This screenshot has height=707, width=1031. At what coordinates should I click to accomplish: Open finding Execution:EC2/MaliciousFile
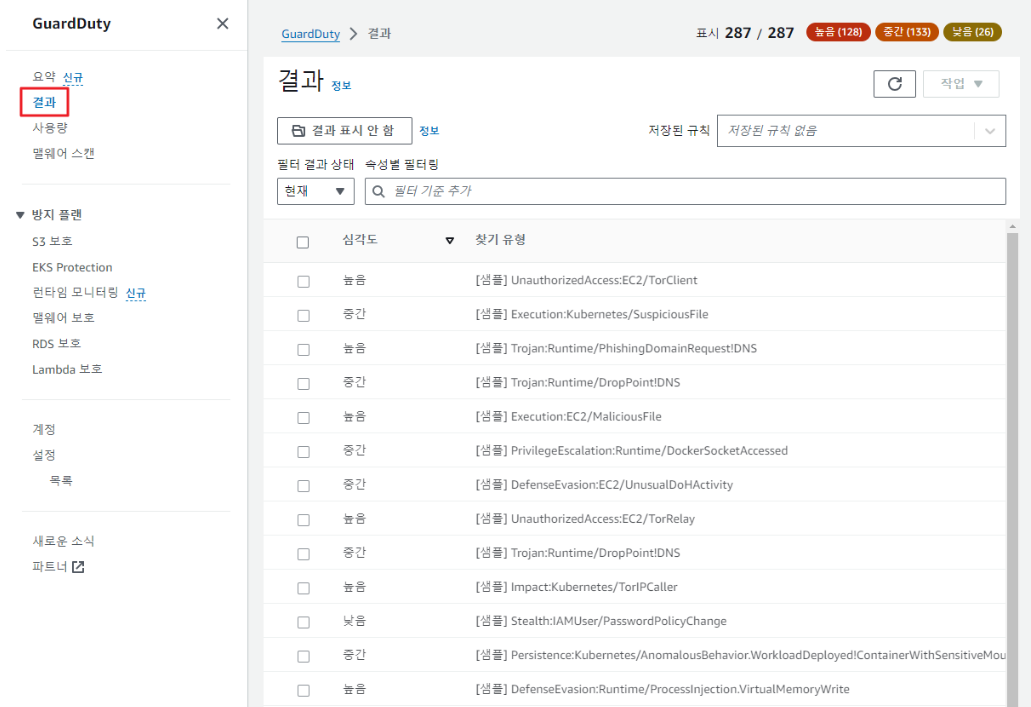(568, 417)
